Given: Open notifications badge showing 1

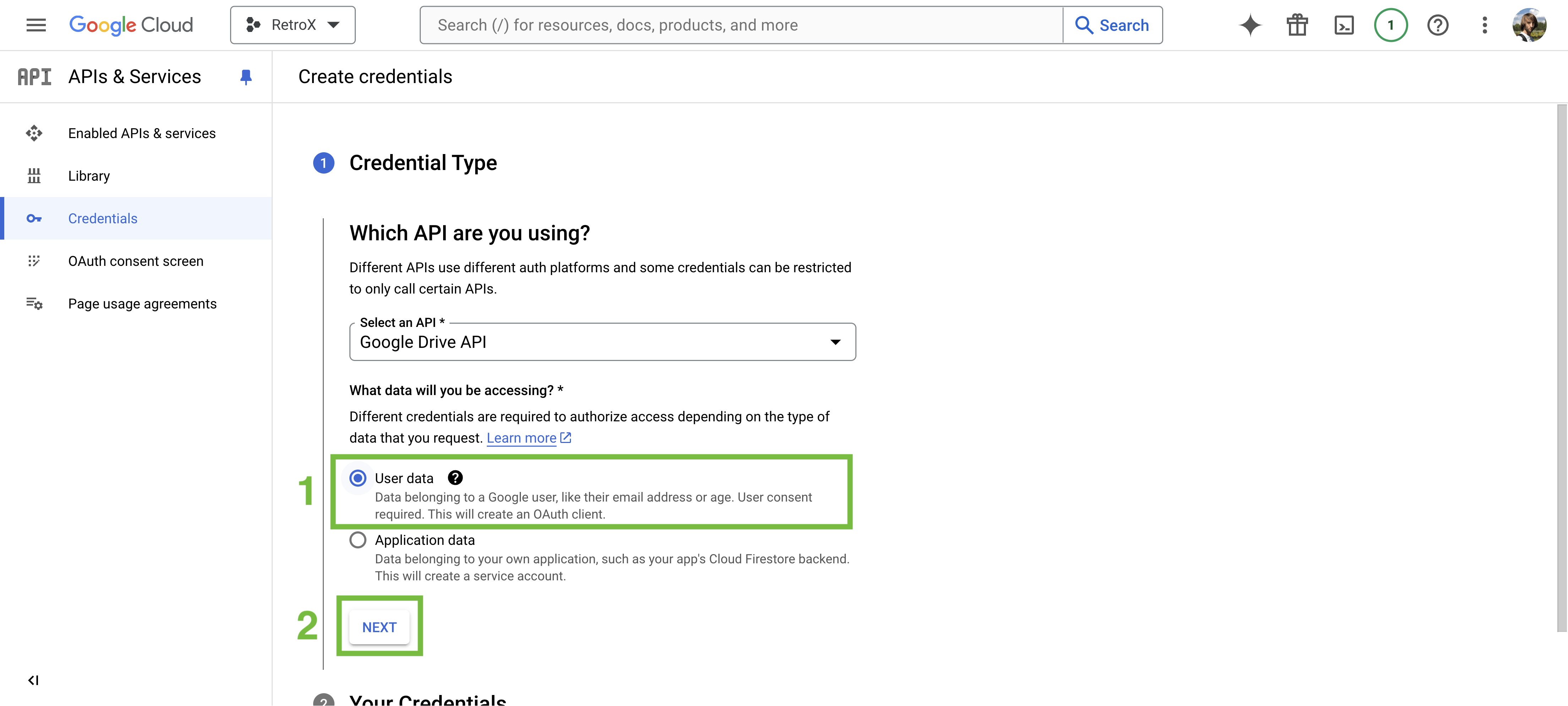Looking at the screenshot, I should click(1390, 25).
